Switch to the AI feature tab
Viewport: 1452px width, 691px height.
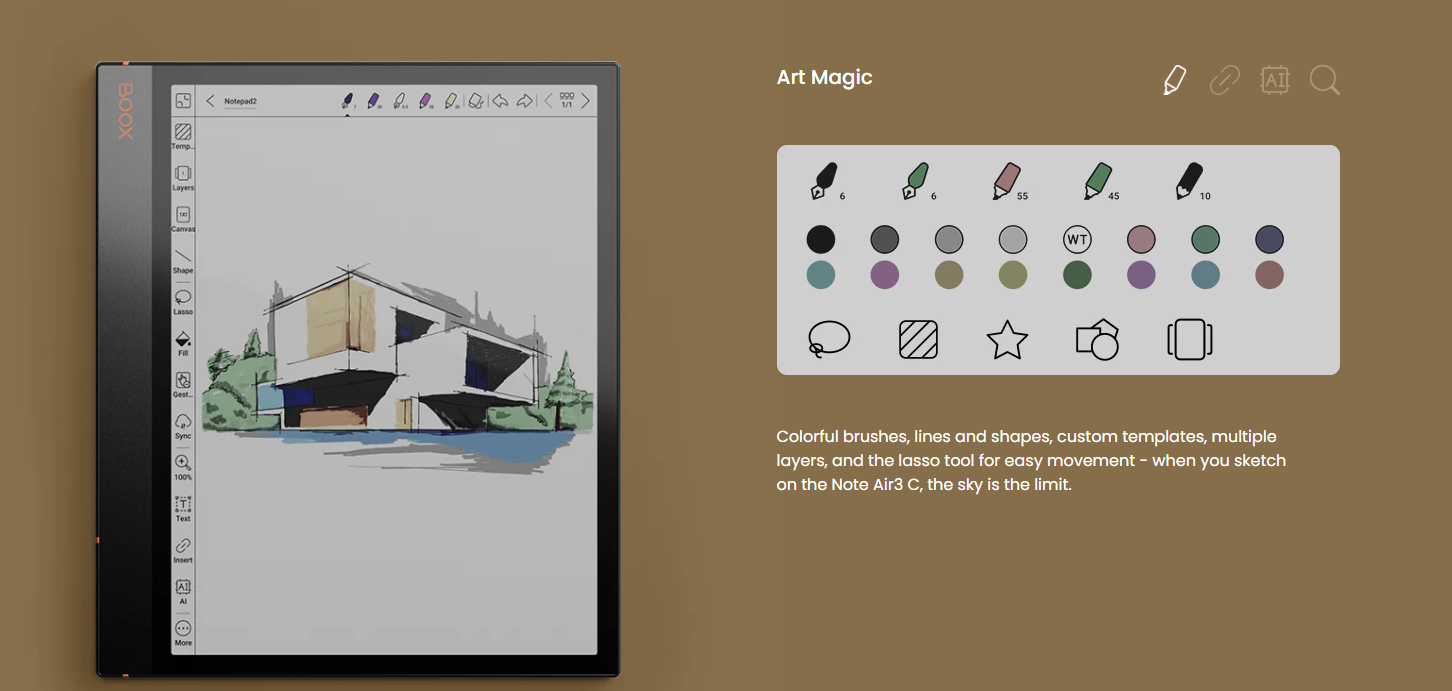pos(1274,80)
